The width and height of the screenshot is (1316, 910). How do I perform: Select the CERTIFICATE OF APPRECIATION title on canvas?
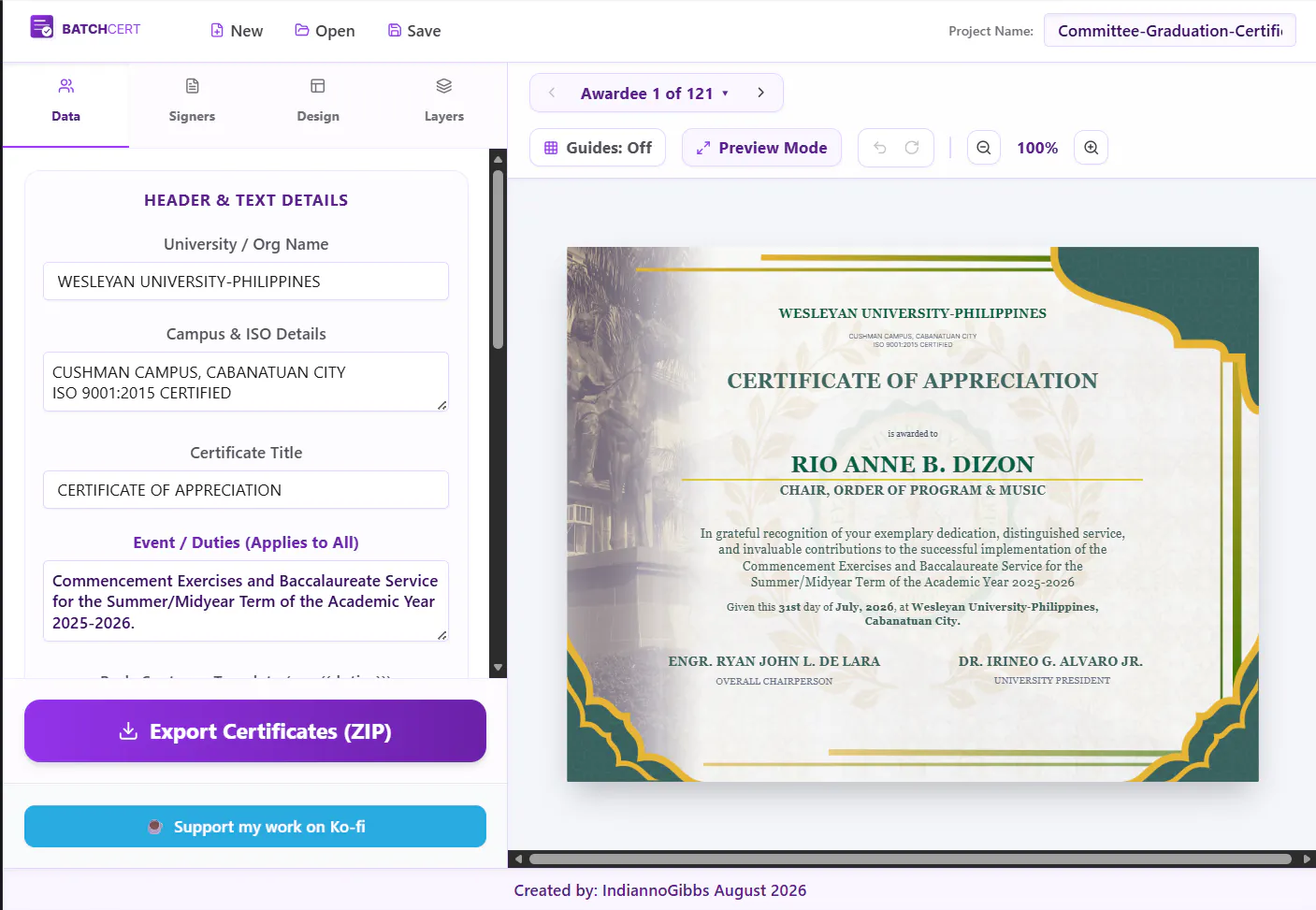point(912,382)
